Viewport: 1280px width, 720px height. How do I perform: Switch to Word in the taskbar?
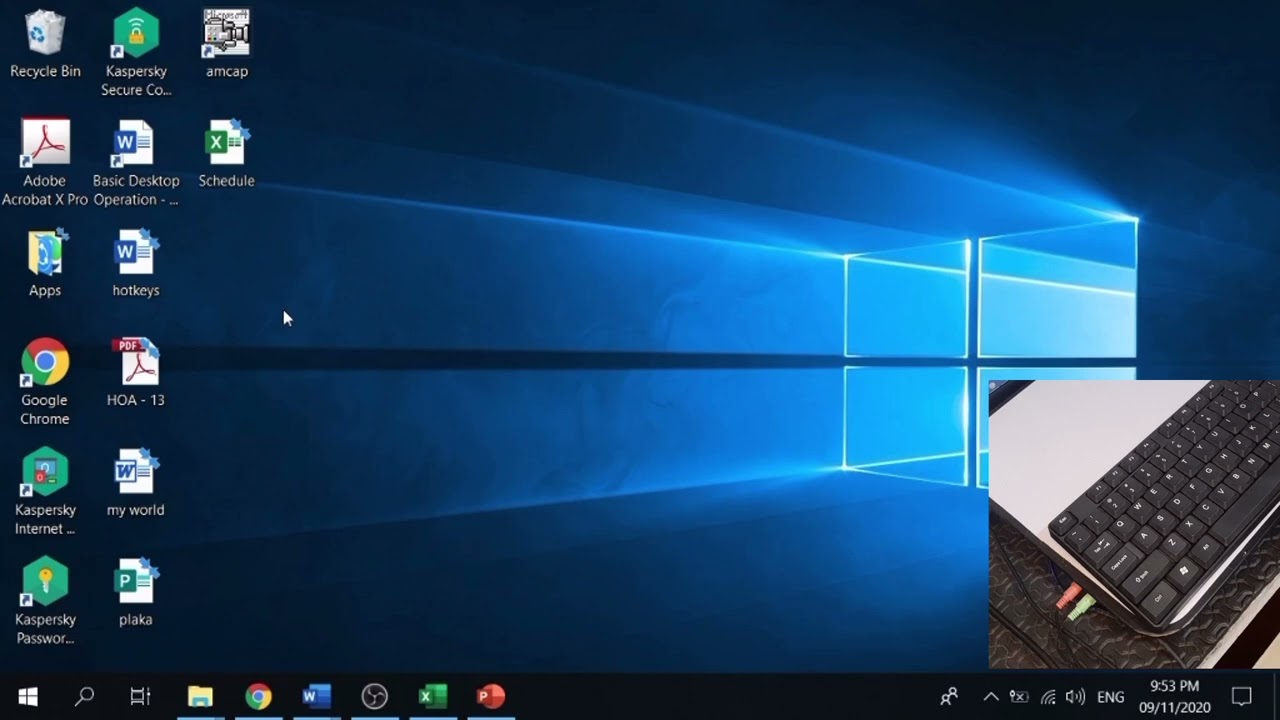pos(316,696)
